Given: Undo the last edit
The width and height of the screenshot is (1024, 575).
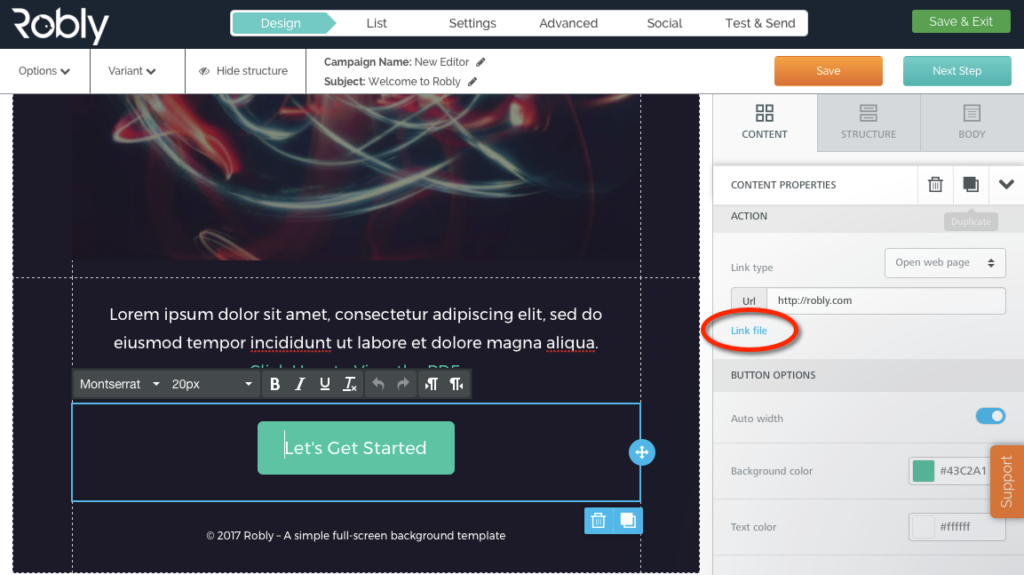Looking at the screenshot, I should [378, 384].
